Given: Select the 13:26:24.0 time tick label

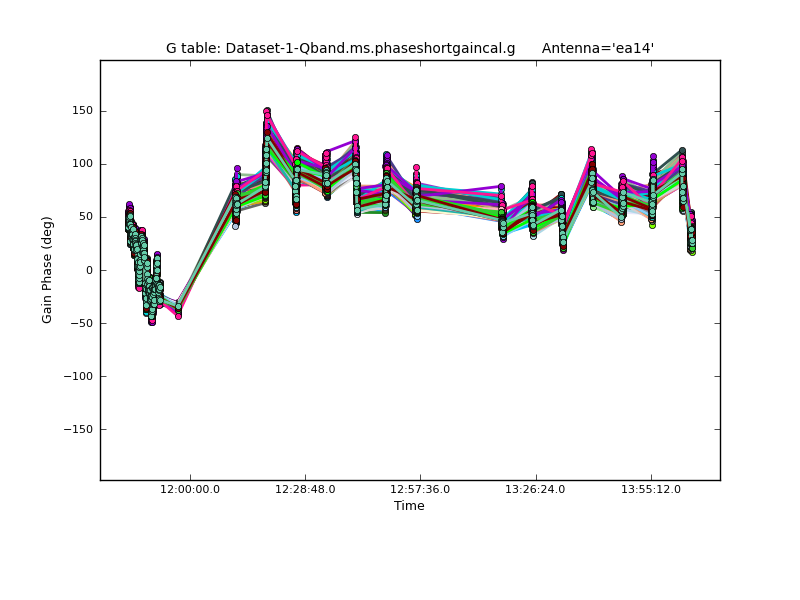Looking at the screenshot, I should tap(536, 489).
